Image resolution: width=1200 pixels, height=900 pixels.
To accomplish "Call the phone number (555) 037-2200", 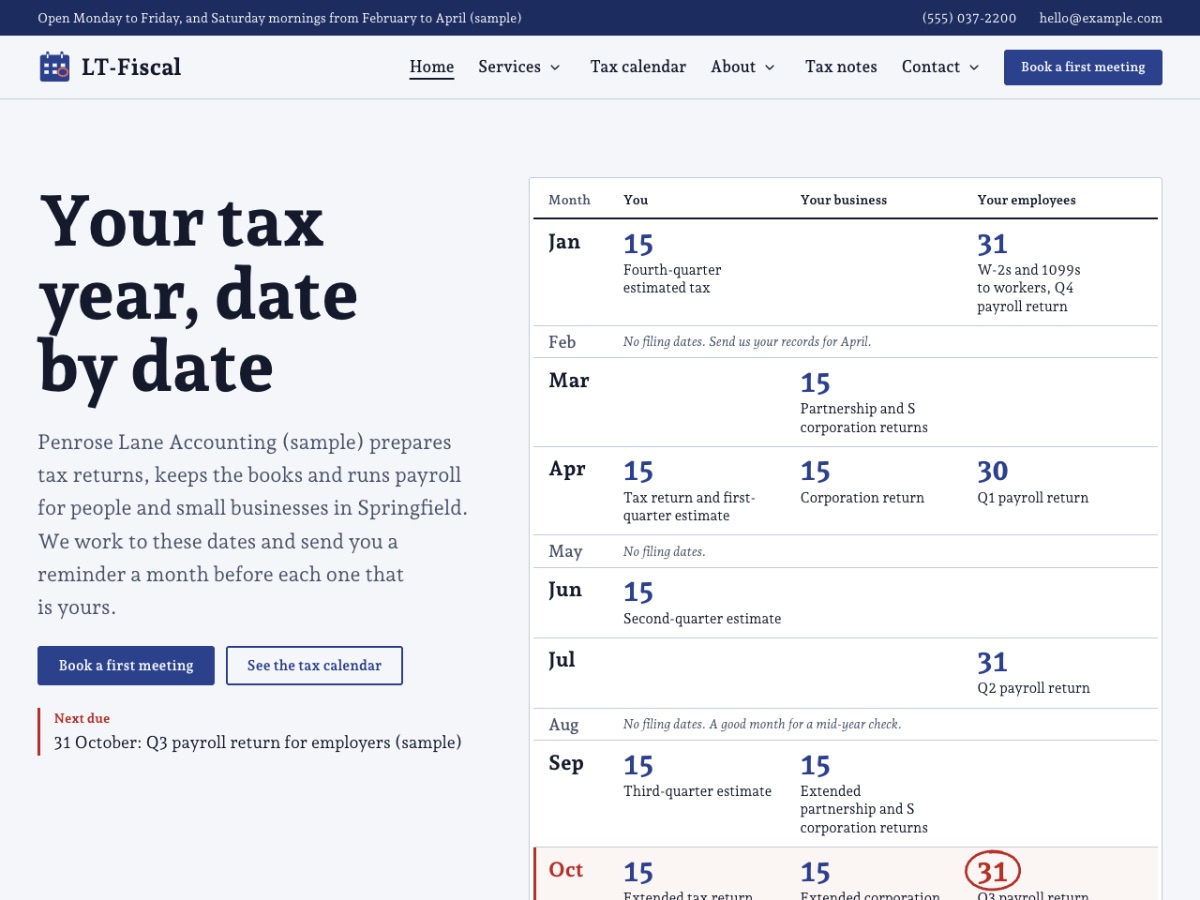I will [x=969, y=18].
